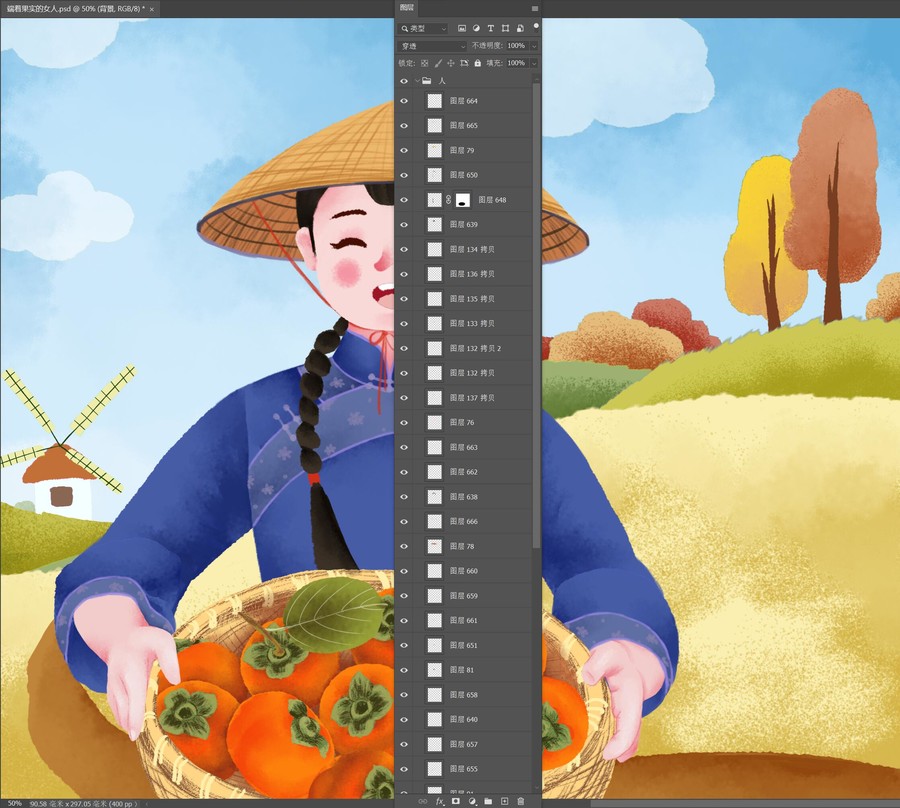900x808 pixels.
Task: Hide layer 图层 664
Action: (x=404, y=101)
